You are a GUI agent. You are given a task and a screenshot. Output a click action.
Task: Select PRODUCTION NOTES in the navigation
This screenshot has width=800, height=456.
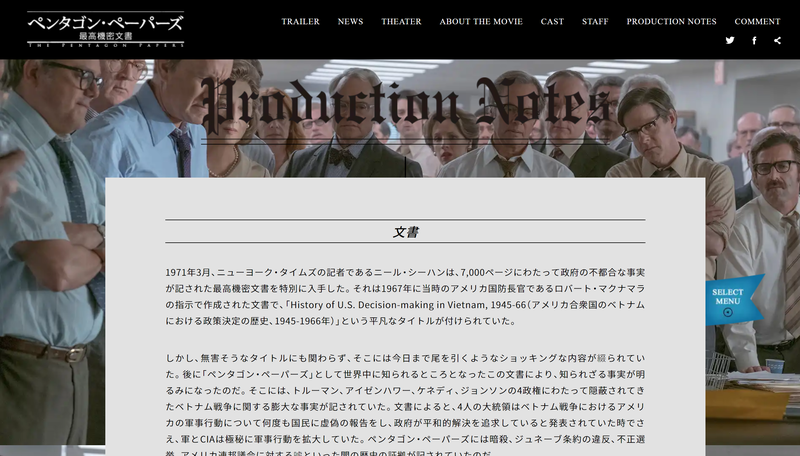[671, 21]
